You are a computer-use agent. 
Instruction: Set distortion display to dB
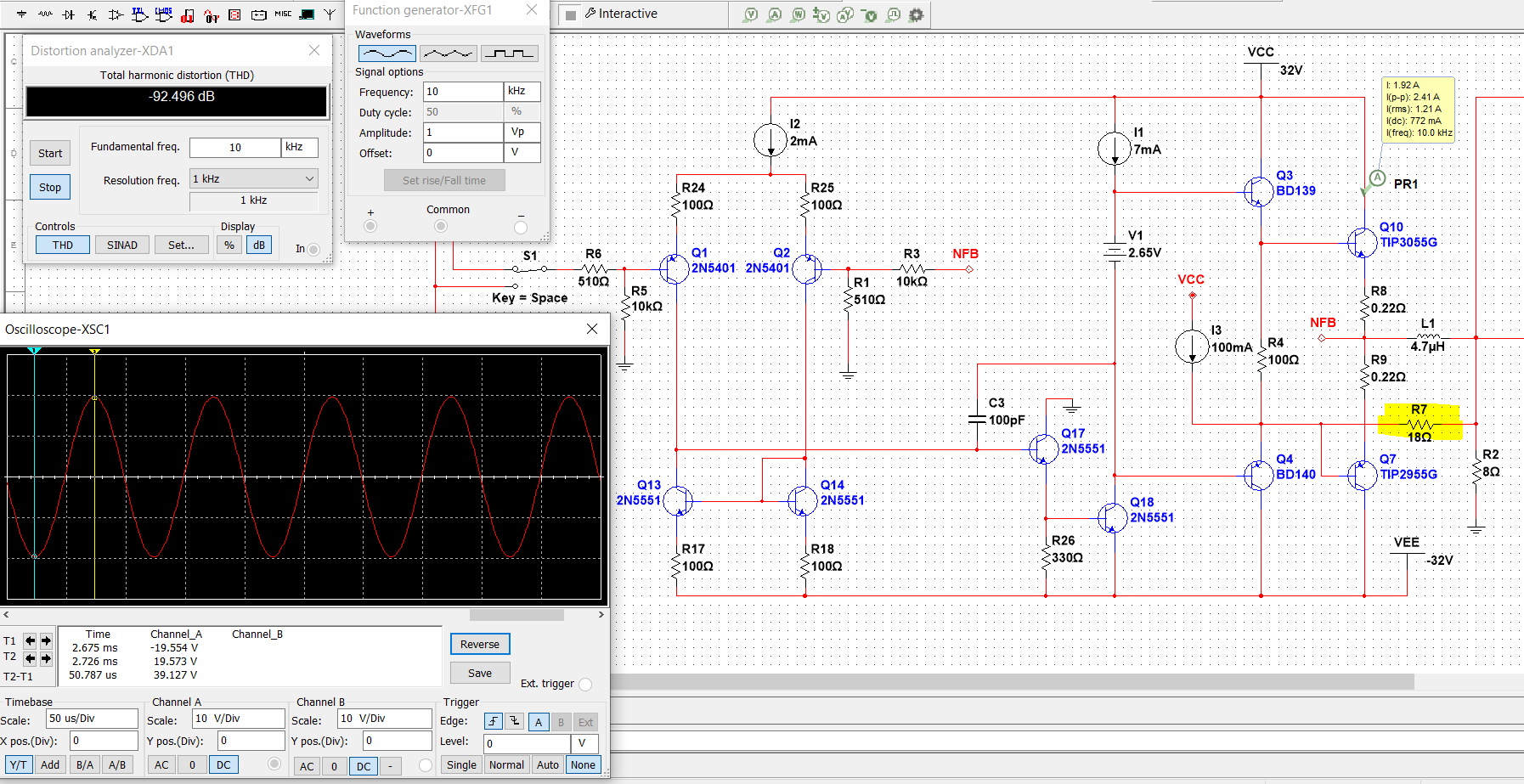259,245
